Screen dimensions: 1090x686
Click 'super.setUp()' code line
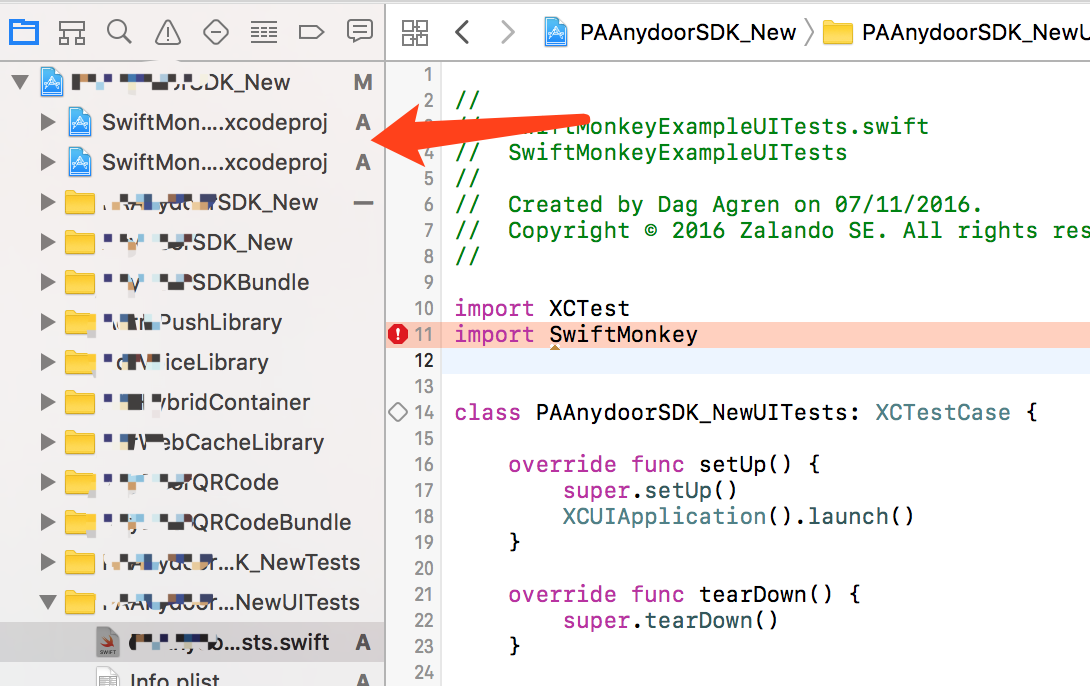point(650,490)
